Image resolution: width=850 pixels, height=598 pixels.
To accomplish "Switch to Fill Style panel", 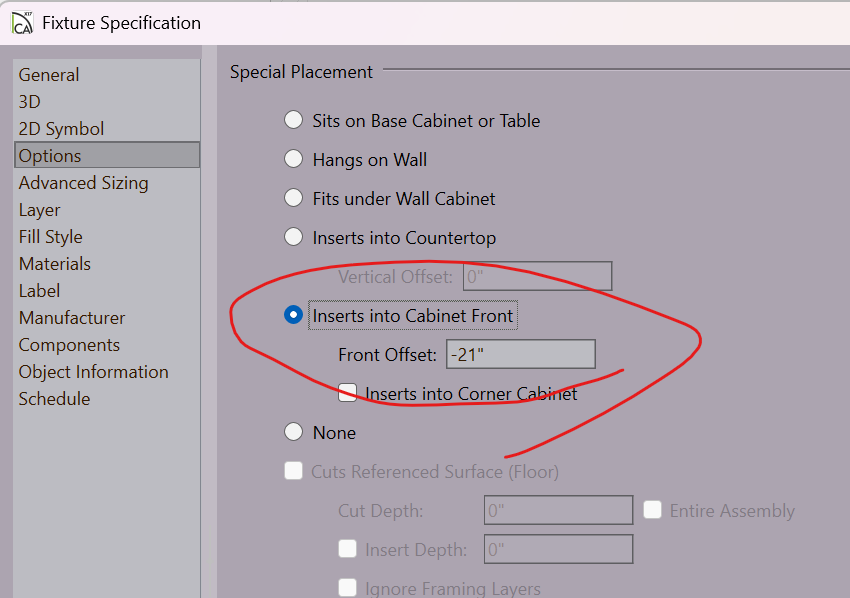I will [x=50, y=237].
